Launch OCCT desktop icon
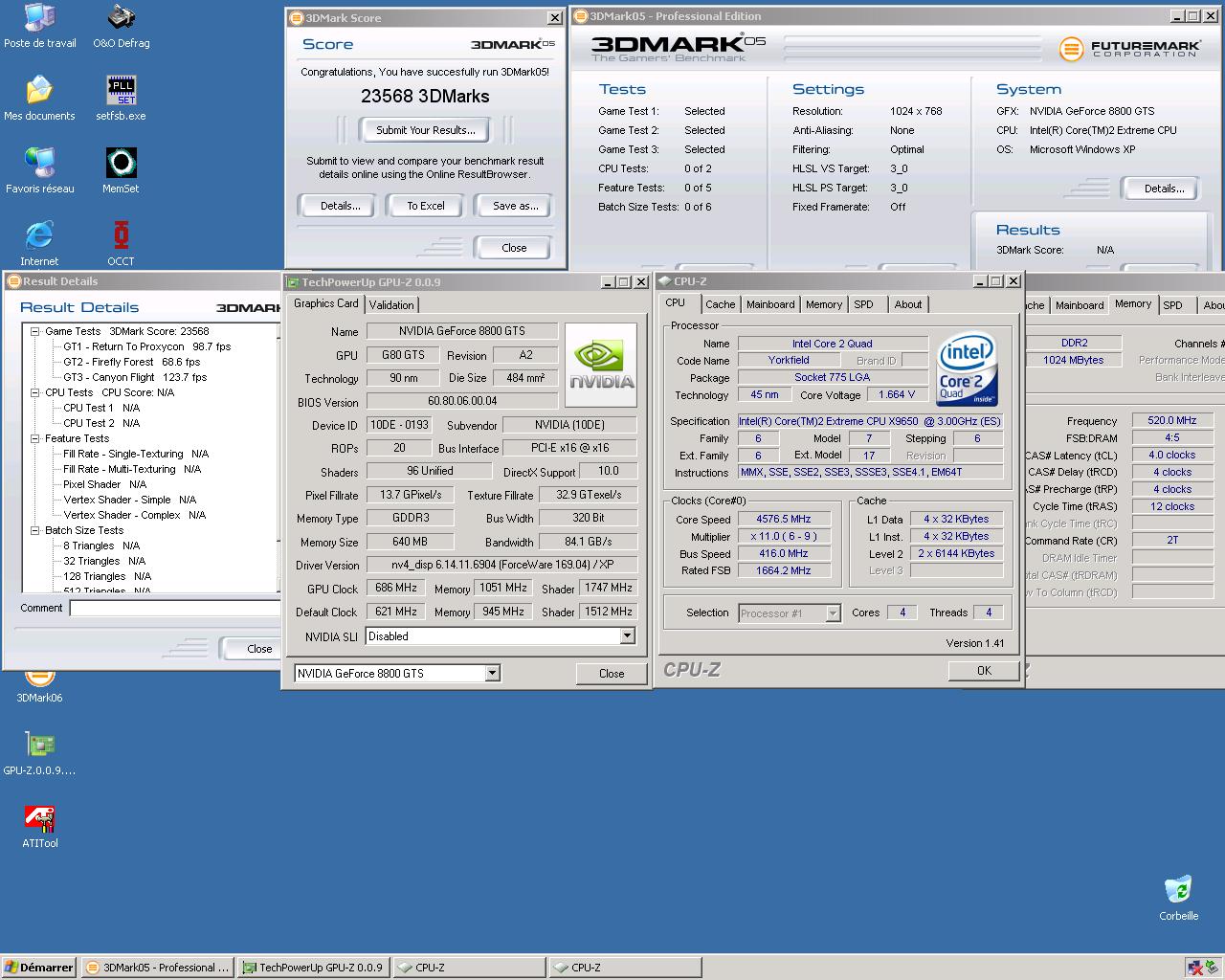 pos(122,244)
